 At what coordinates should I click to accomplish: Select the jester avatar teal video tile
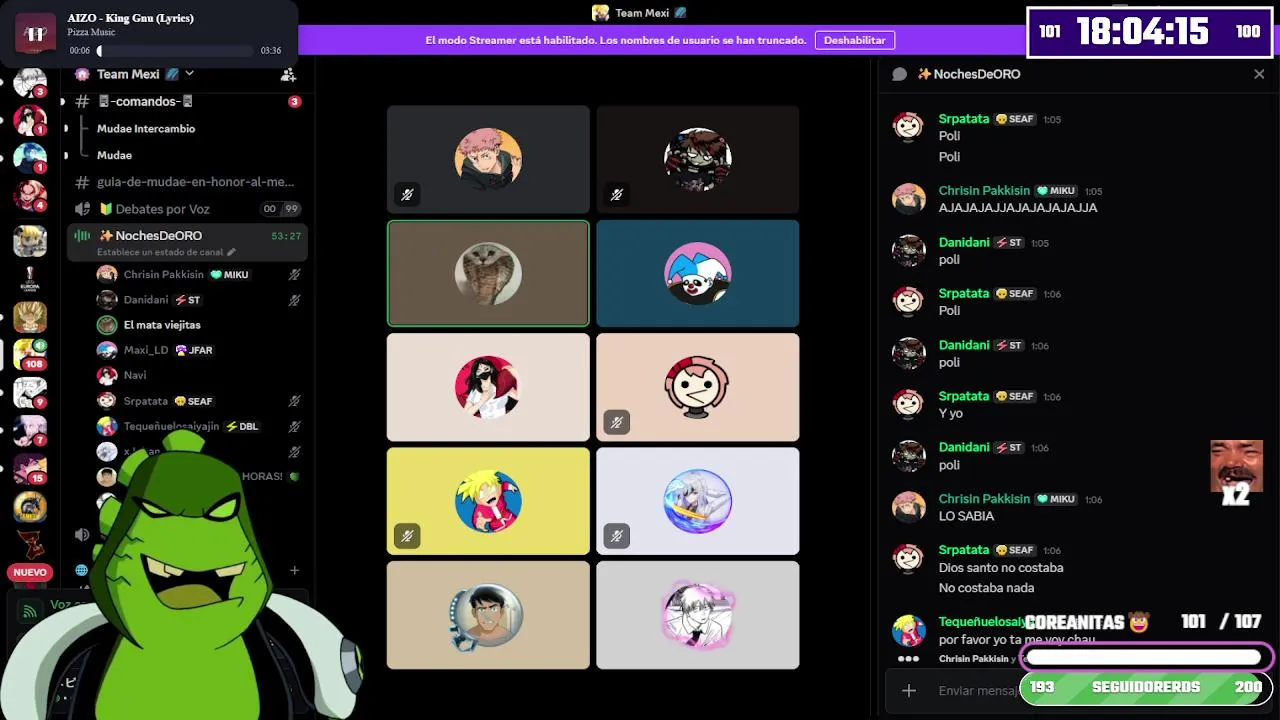(698, 273)
